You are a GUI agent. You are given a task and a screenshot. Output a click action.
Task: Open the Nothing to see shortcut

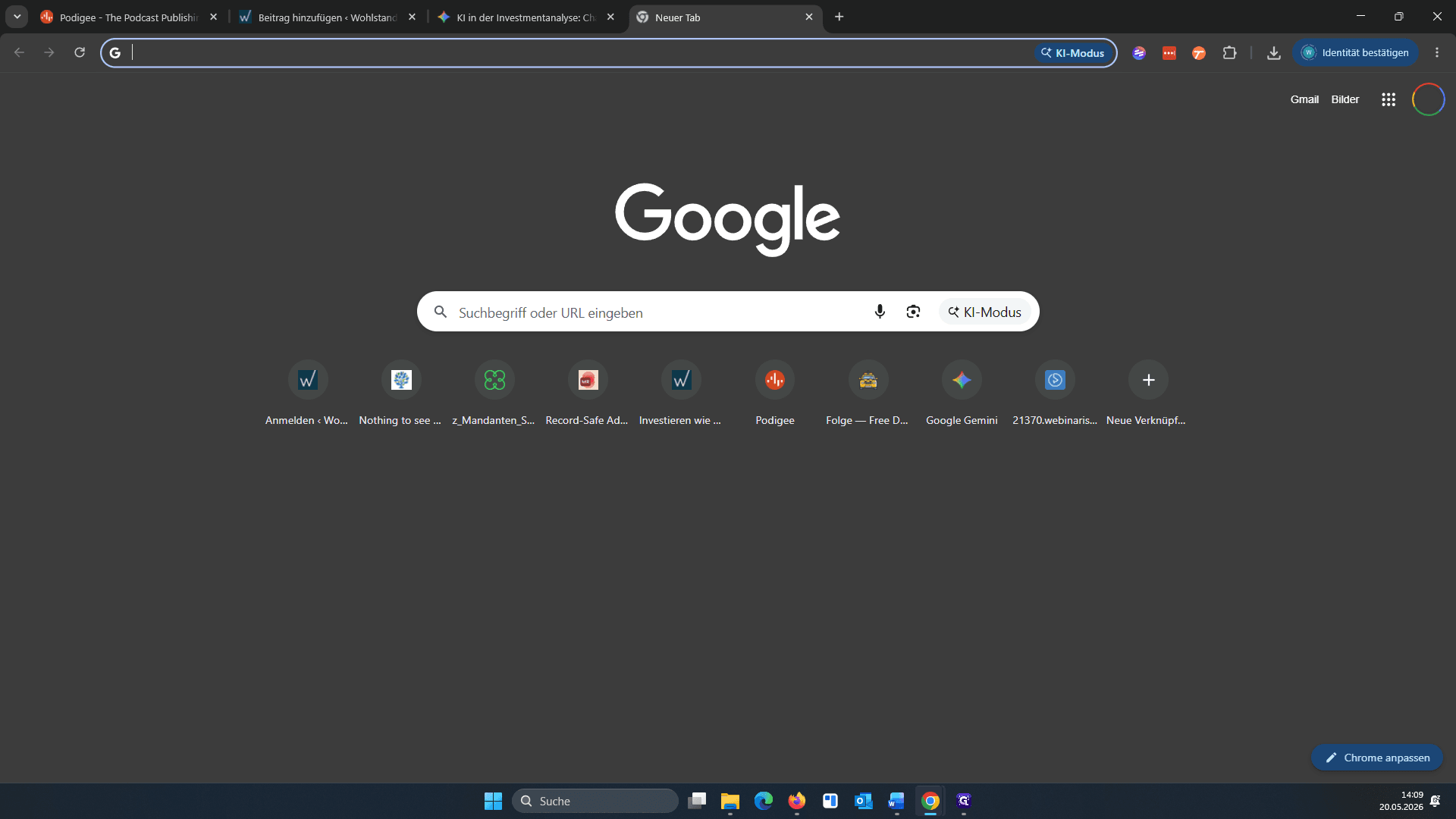point(400,394)
